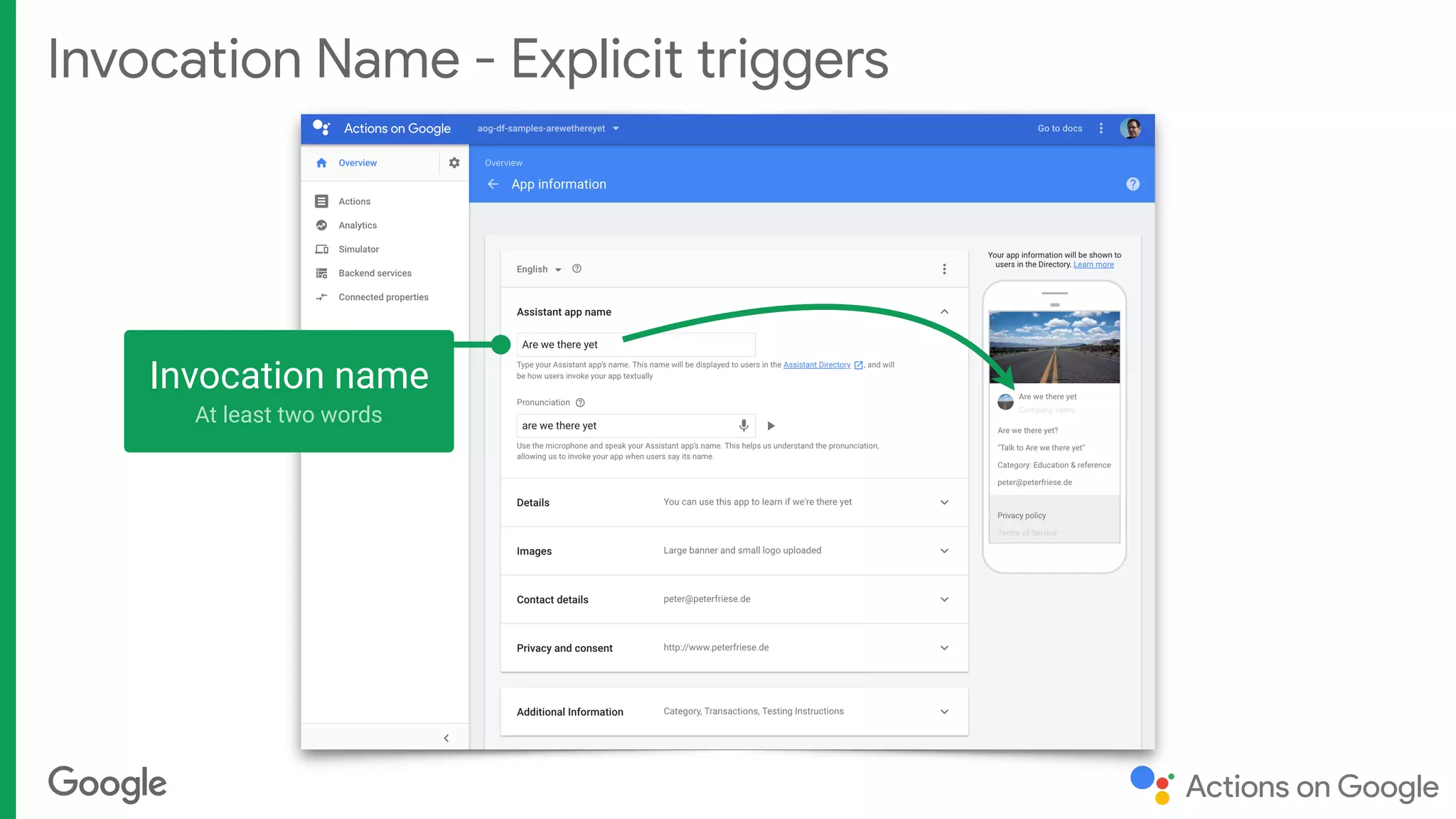This screenshot has height=819, width=1456.
Task: Click 'Large banner and small logo uploaded' text
Action: (742, 551)
